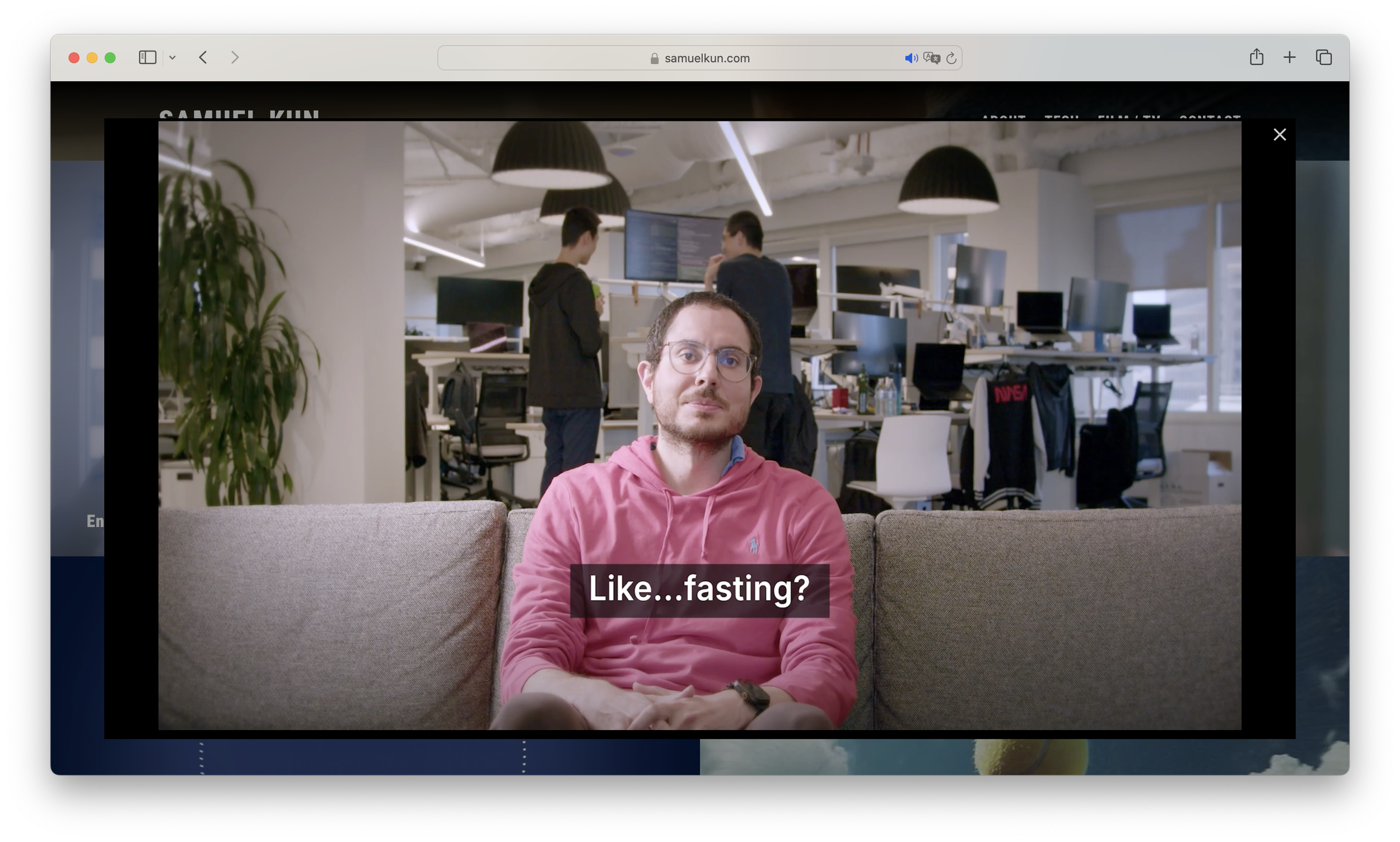1400x842 pixels.
Task: Toggle the sidebar with the sidebar icon
Action: pyautogui.click(x=147, y=57)
